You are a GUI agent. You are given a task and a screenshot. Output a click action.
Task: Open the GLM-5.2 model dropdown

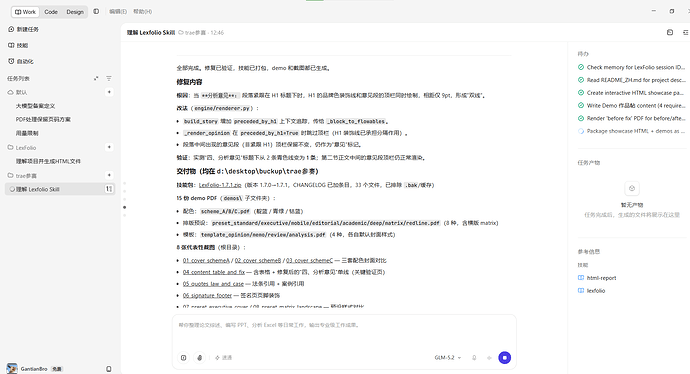pos(448,358)
